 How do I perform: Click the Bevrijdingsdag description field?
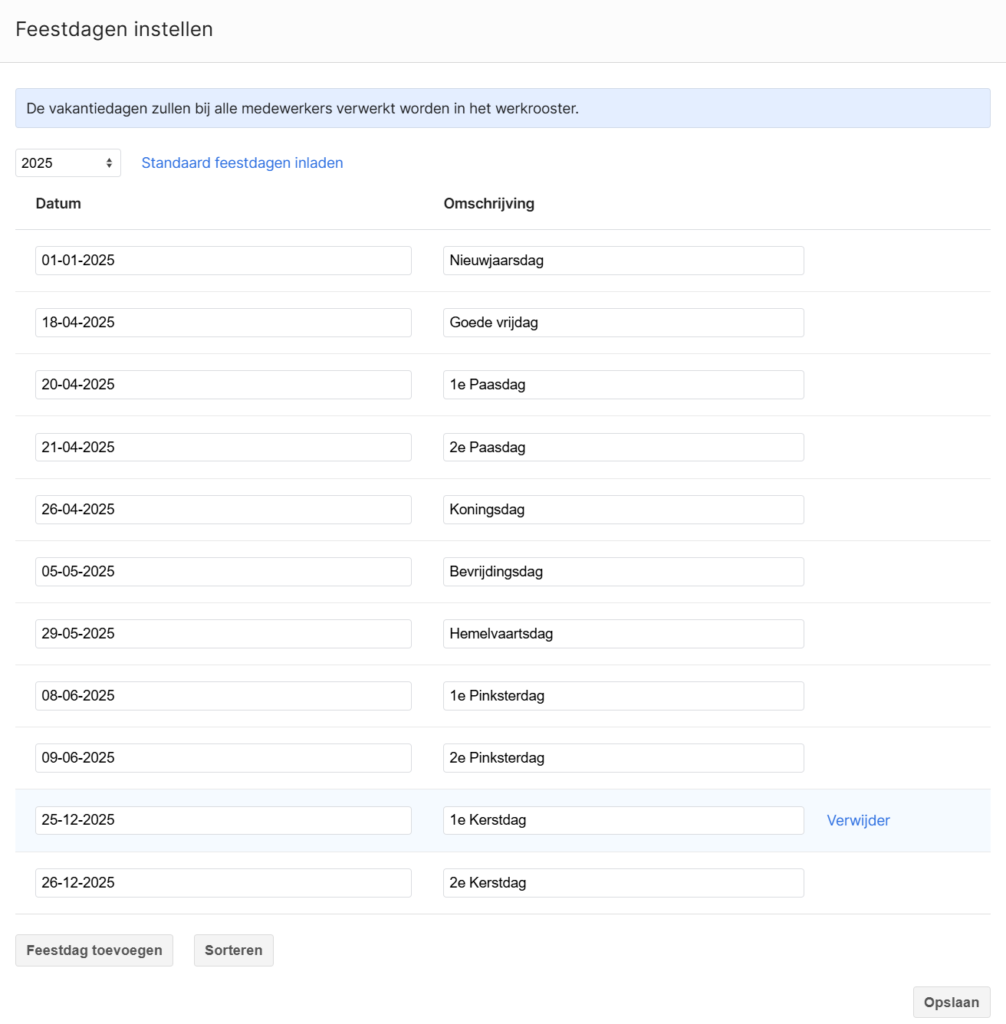[623, 571]
